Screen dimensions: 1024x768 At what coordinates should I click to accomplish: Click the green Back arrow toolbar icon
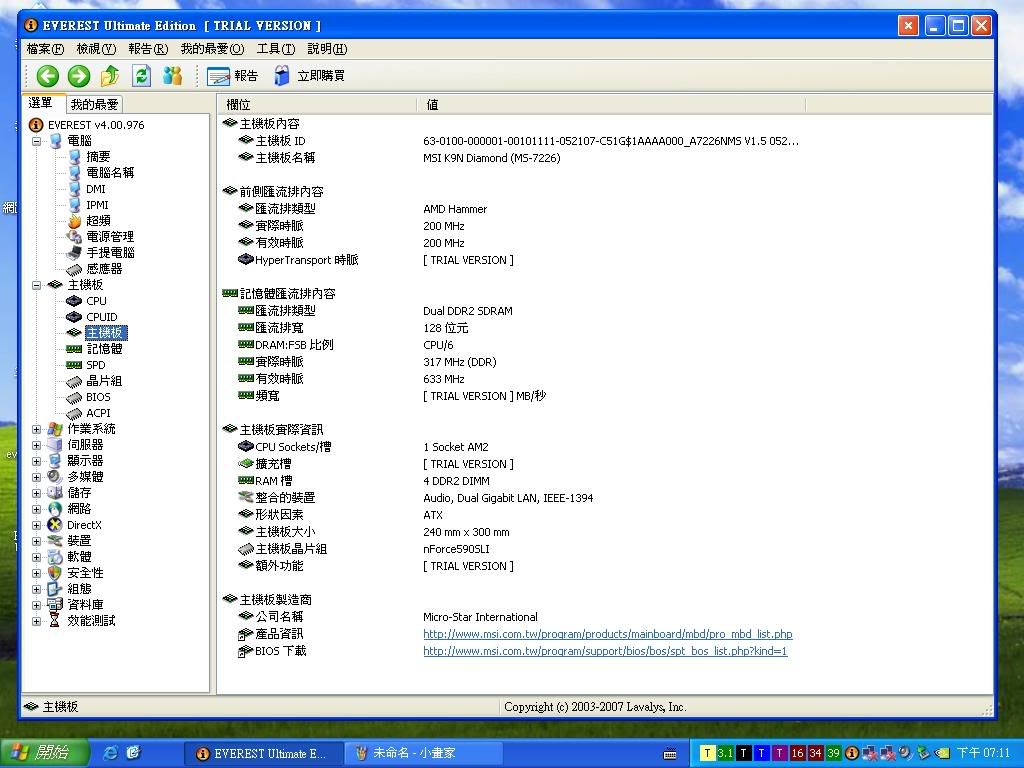(x=47, y=76)
